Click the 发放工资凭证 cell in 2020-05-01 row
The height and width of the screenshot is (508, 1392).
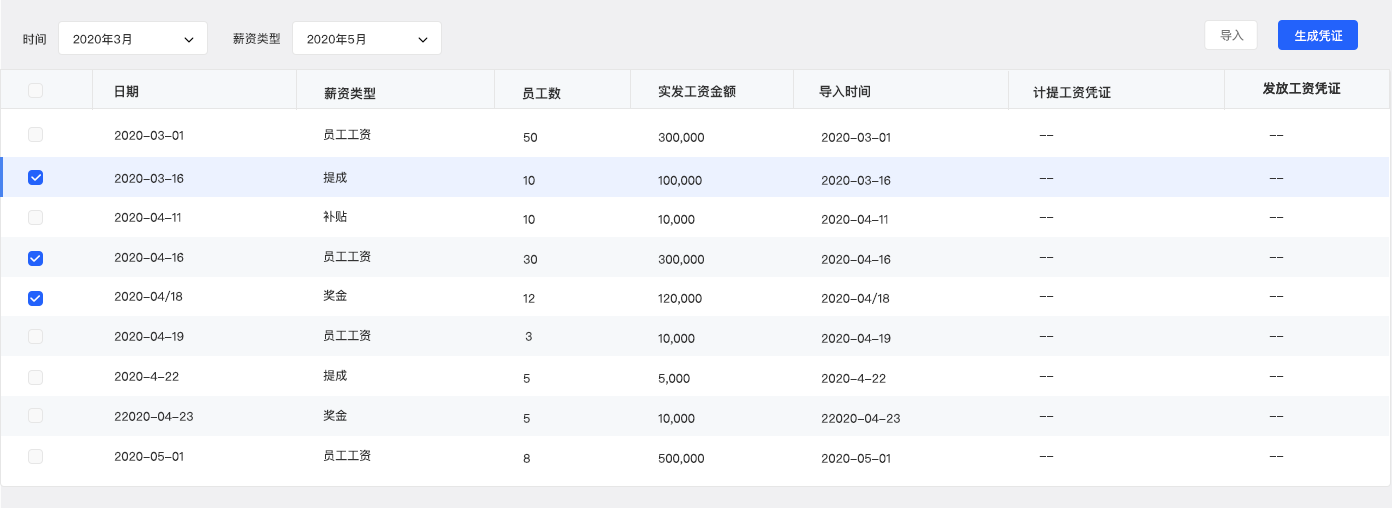(1276, 456)
